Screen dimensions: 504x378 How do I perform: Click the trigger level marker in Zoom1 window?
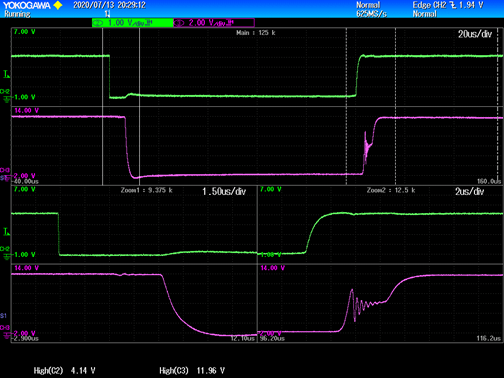click(x=6, y=231)
